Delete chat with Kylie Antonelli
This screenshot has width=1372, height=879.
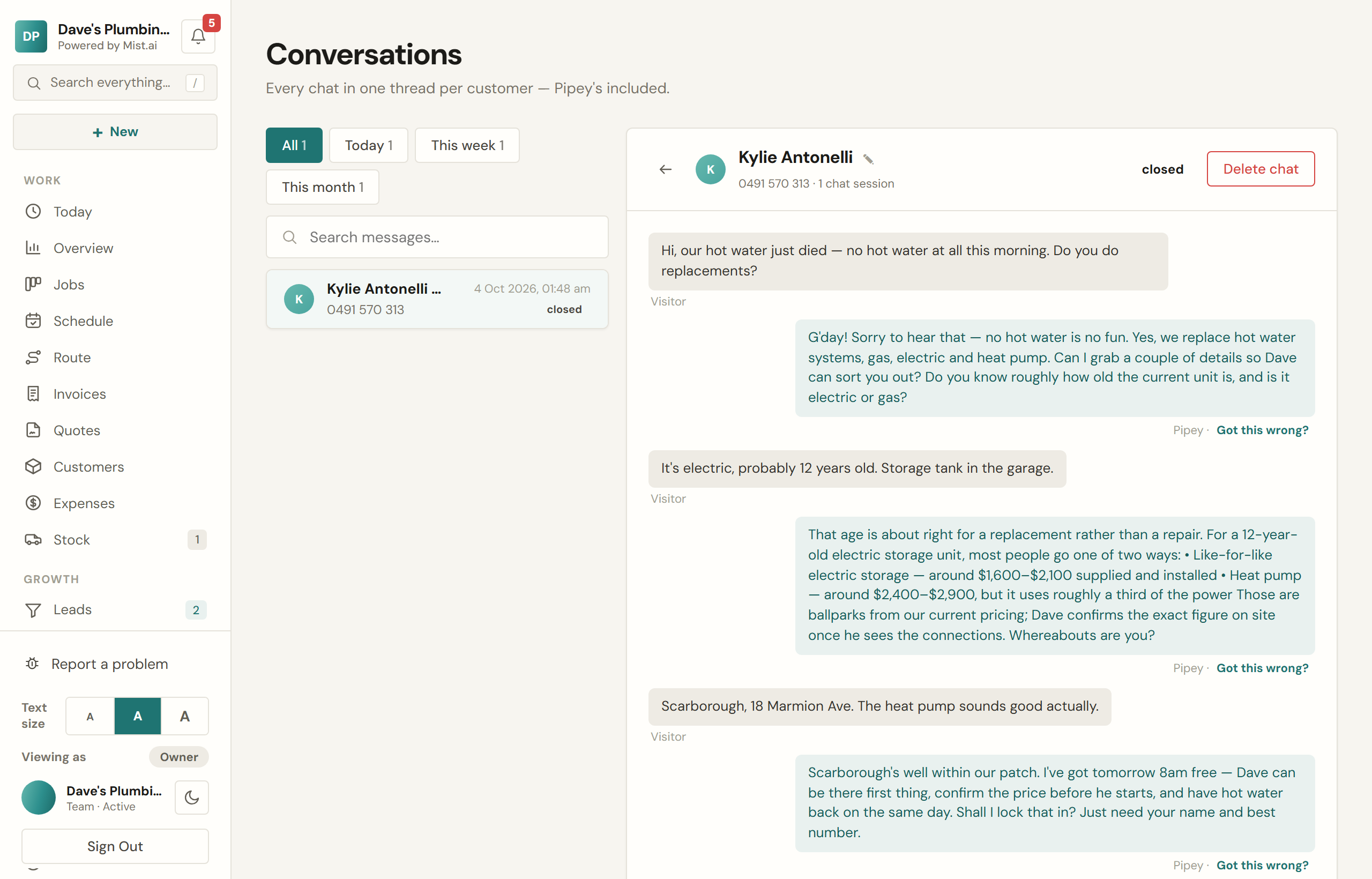(1261, 169)
